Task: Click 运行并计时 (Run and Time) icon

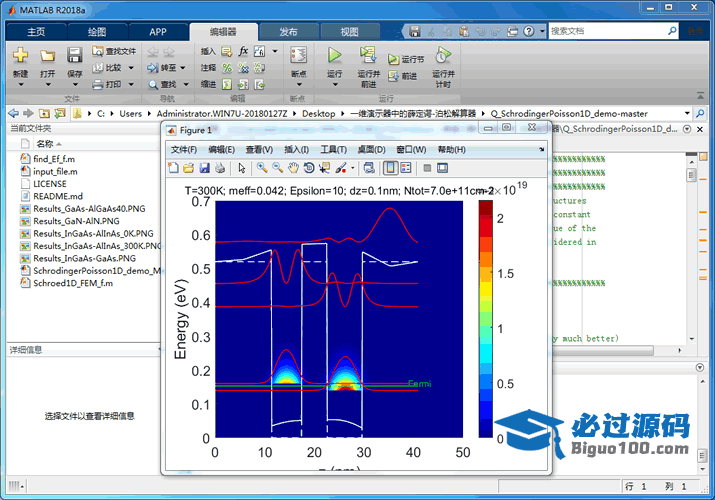Action: coord(443,55)
